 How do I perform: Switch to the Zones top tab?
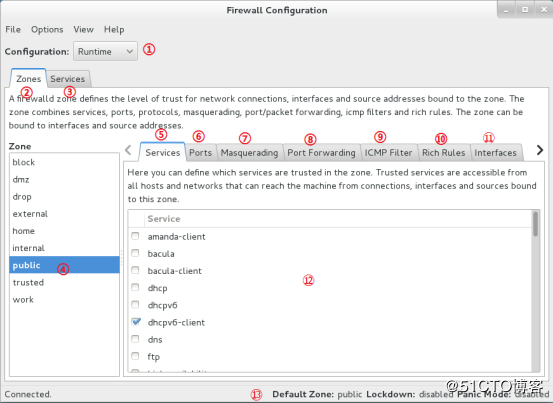coord(29,79)
